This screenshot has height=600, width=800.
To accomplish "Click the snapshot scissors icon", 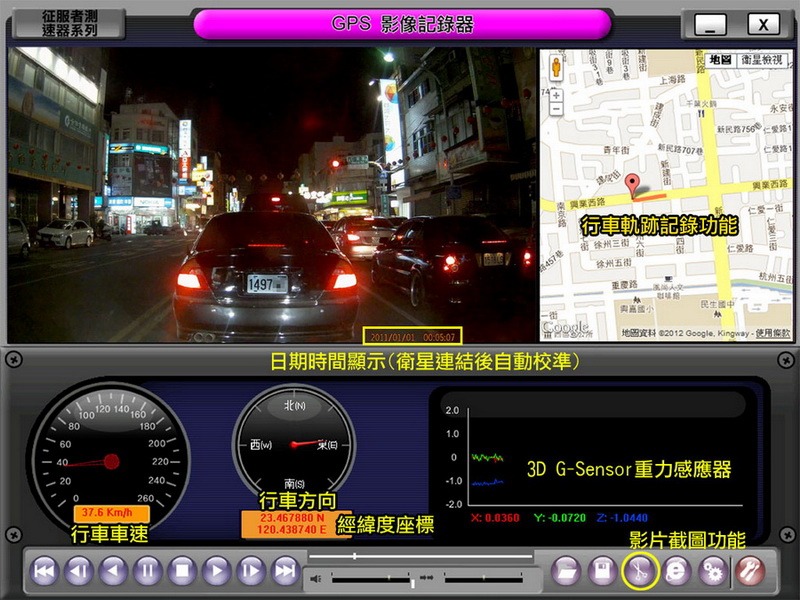I will point(640,570).
